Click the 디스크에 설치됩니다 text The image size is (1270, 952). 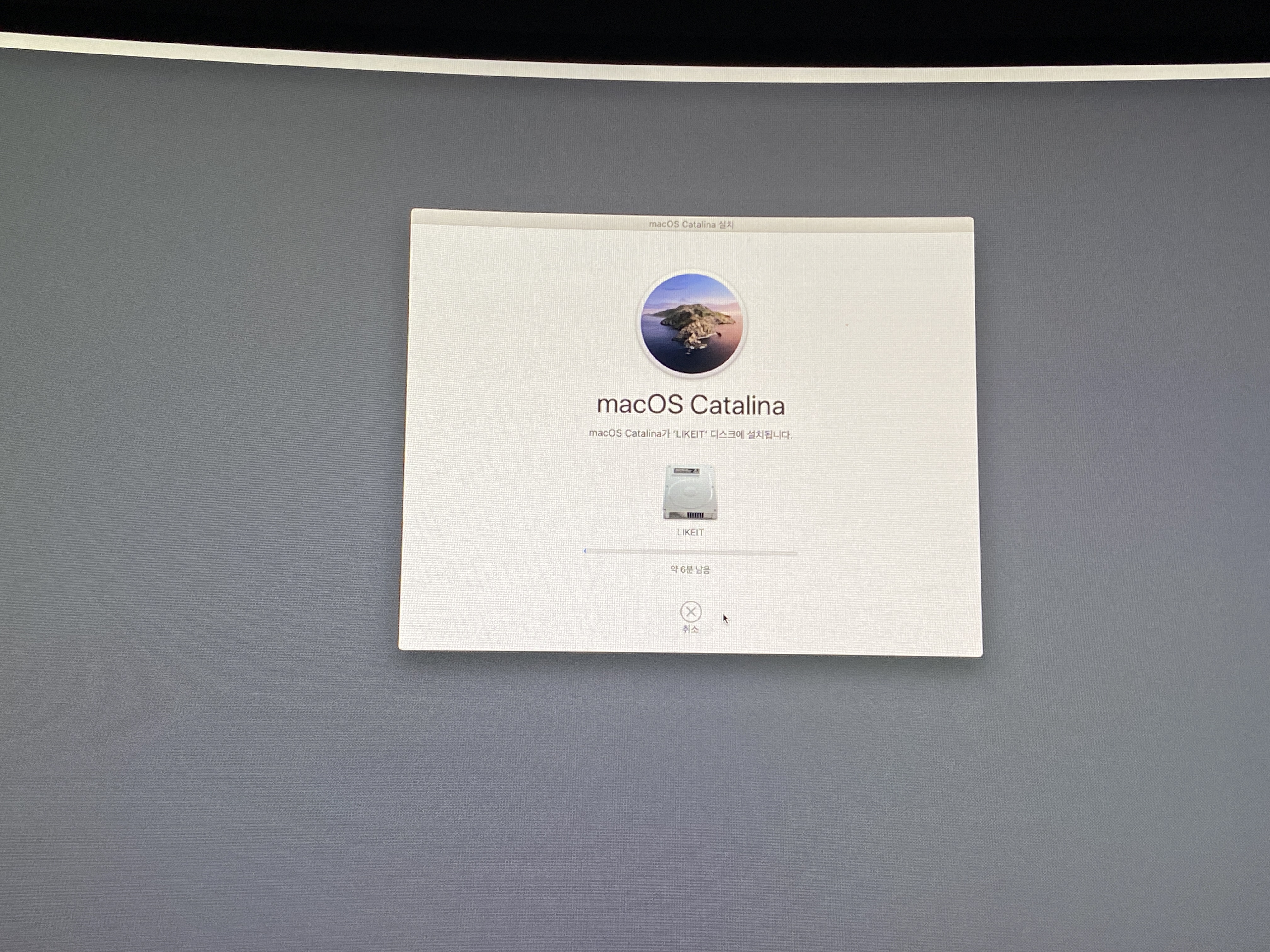pyautogui.click(x=751, y=434)
